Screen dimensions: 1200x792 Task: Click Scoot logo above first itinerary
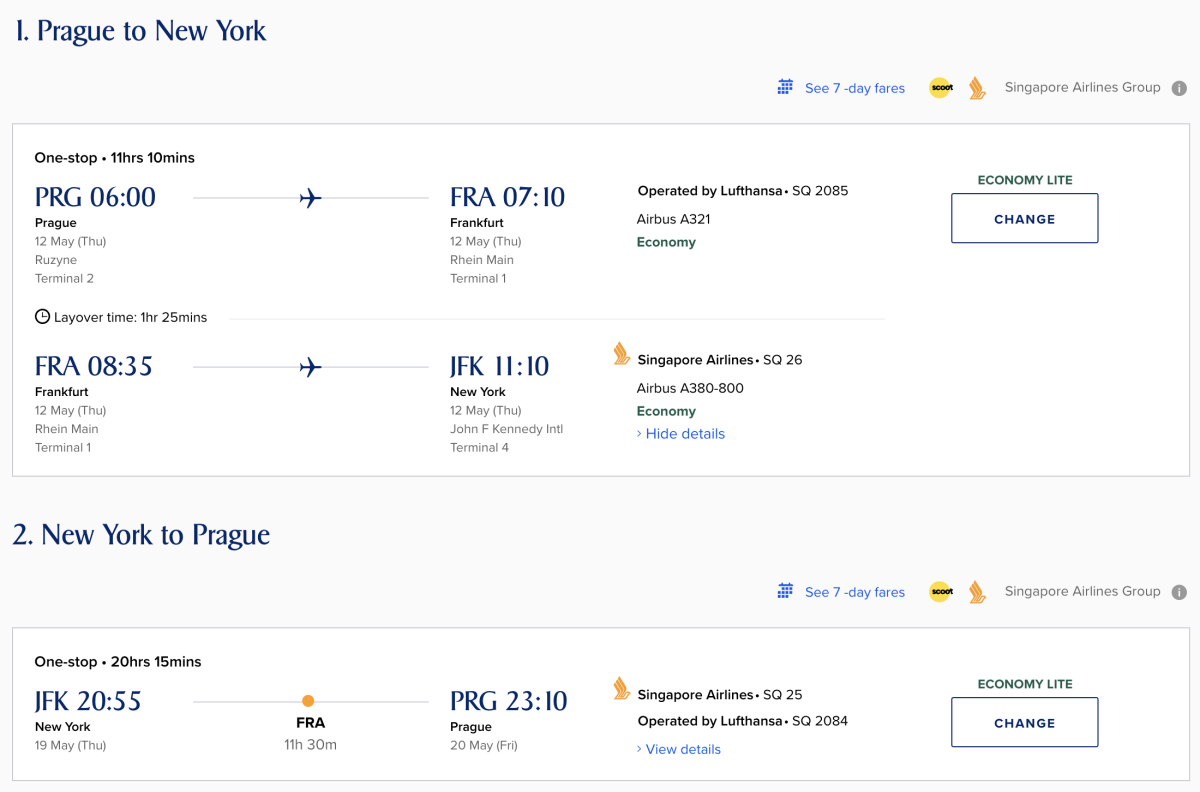tap(941, 88)
